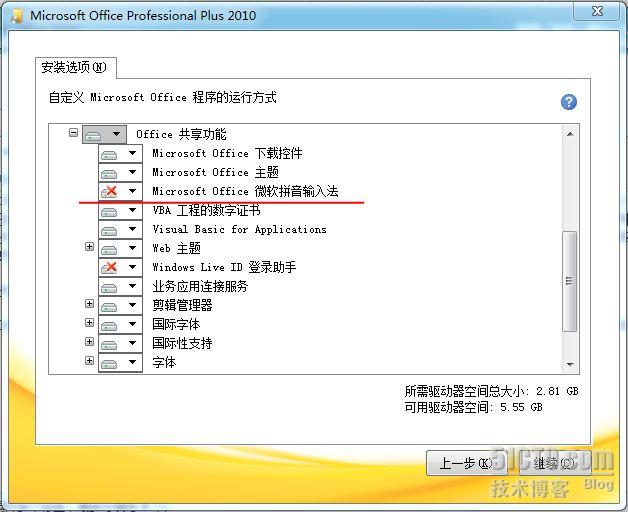
Task: Click the 可用驱动器空间 5.55 GB text
Action: click(473, 407)
